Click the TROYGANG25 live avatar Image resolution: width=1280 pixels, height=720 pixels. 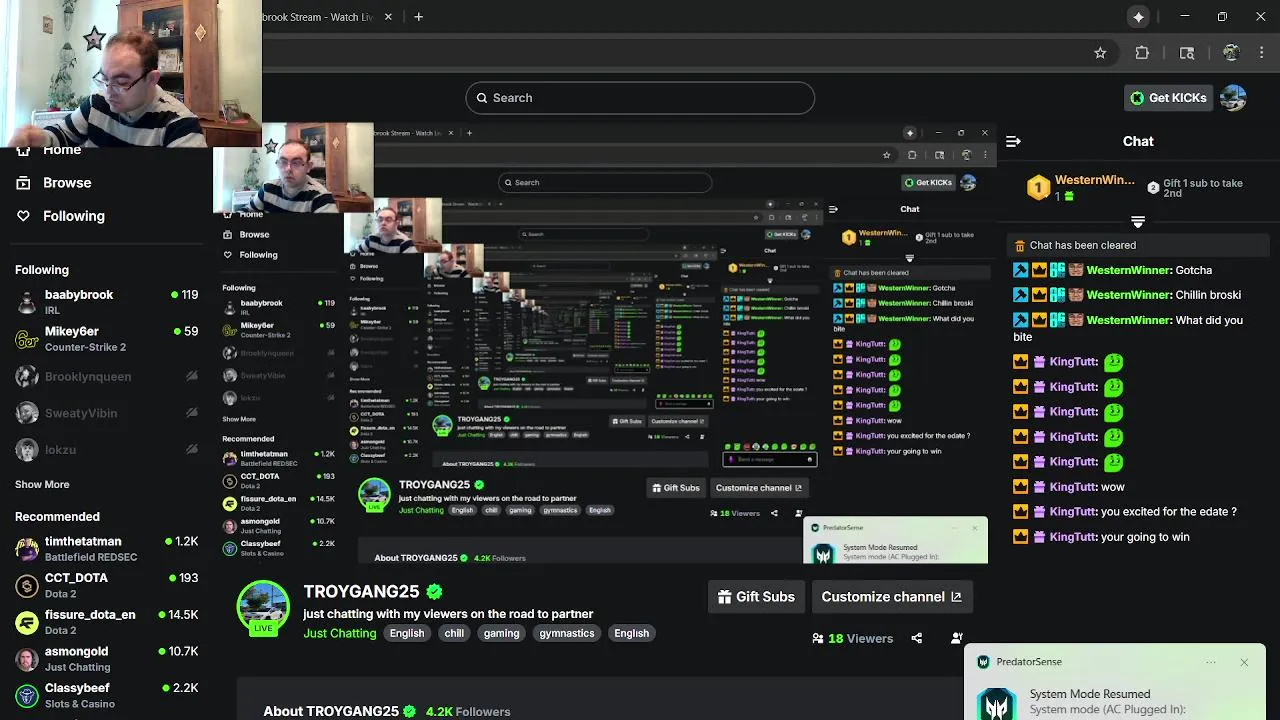click(x=263, y=606)
